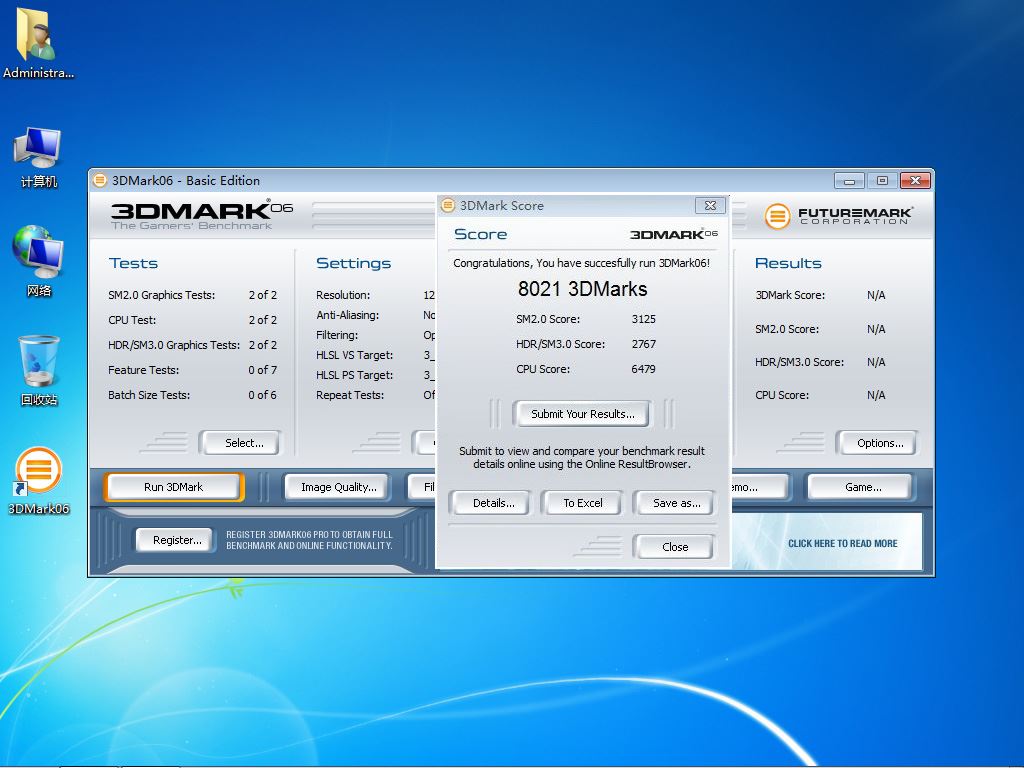Click the 0 of 6 Batch Size count
This screenshot has width=1024, height=768.
[263, 395]
